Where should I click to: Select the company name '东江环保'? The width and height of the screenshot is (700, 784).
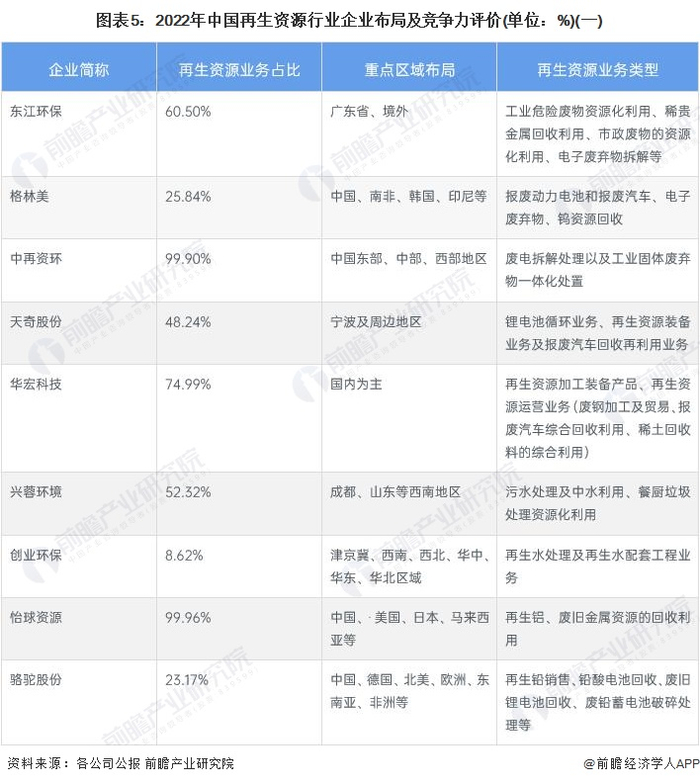pos(36,111)
